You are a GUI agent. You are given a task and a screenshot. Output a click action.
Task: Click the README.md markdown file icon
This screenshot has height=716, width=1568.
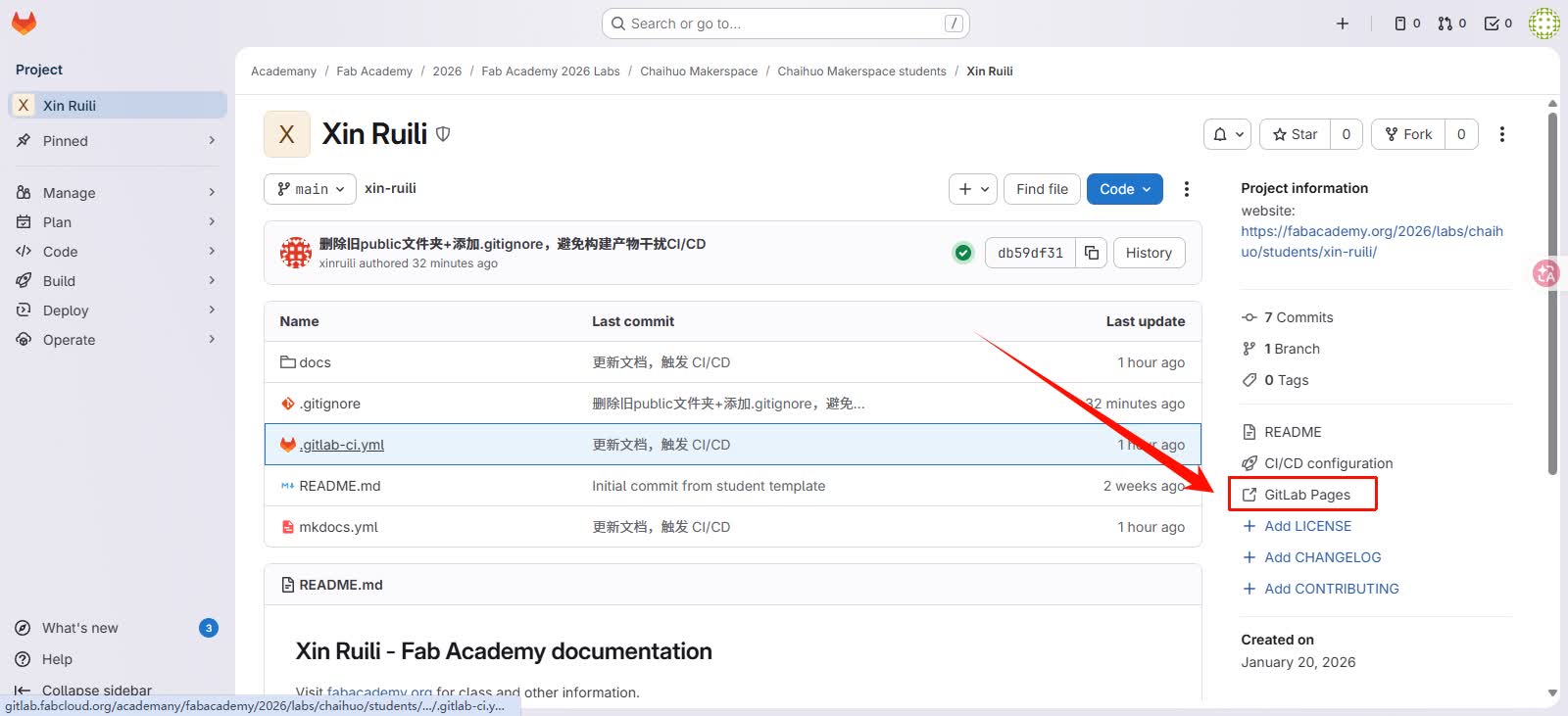288,486
